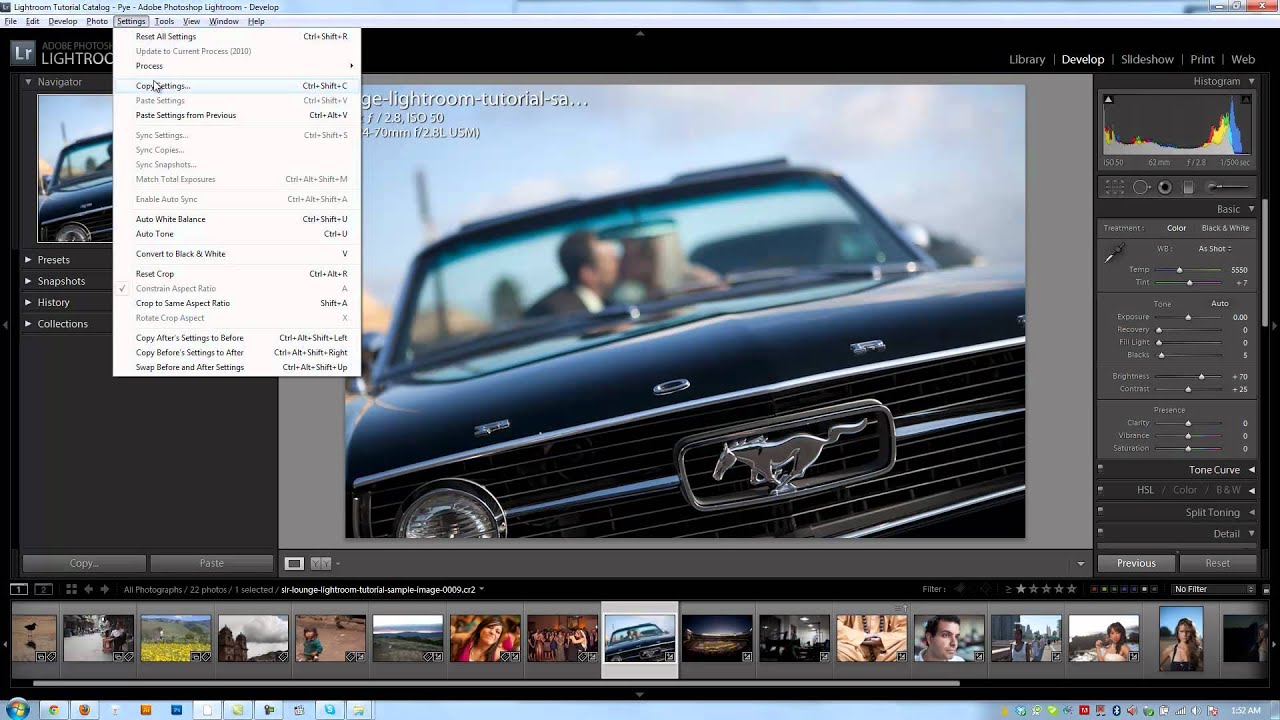This screenshot has height=720, width=1280.
Task: Toggle Tone Curve panel on/off switch
Action: click(x=1100, y=468)
